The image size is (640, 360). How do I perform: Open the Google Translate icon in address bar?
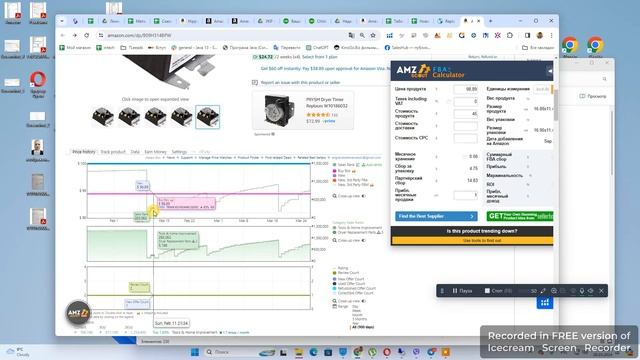351,36
